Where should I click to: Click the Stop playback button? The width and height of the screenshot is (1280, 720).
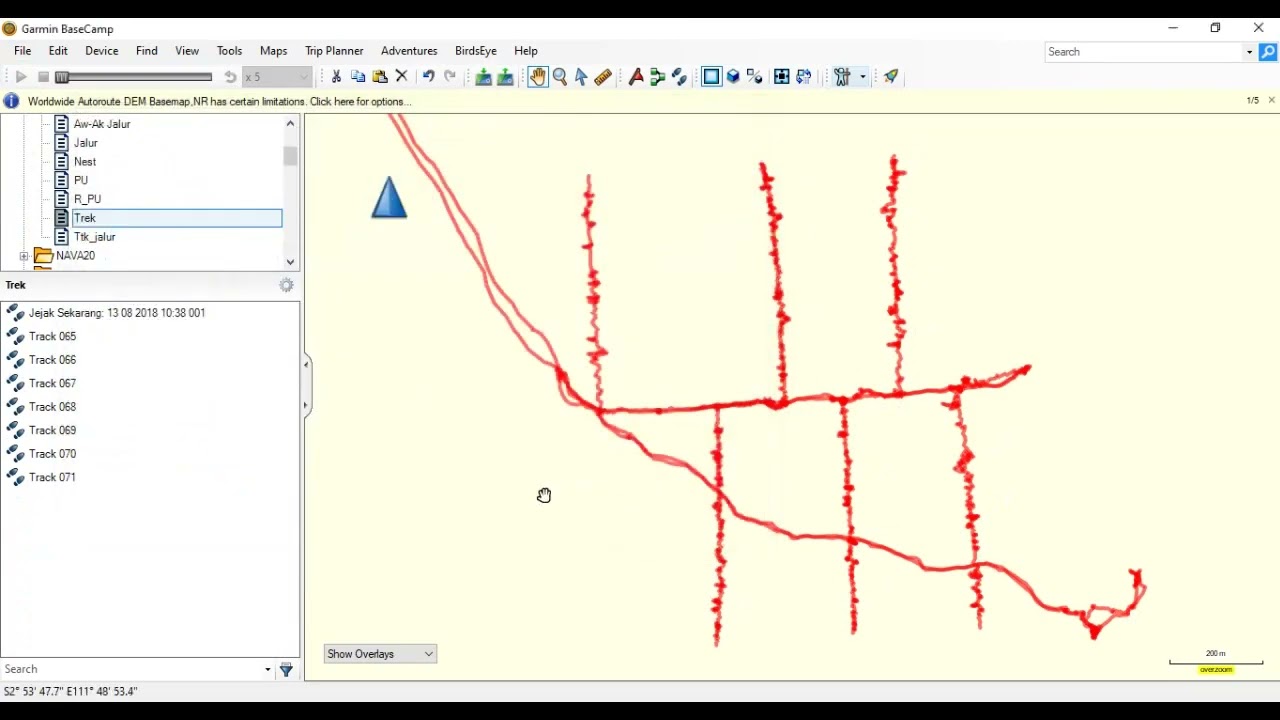pyautogui.click(x=43, y=77)
